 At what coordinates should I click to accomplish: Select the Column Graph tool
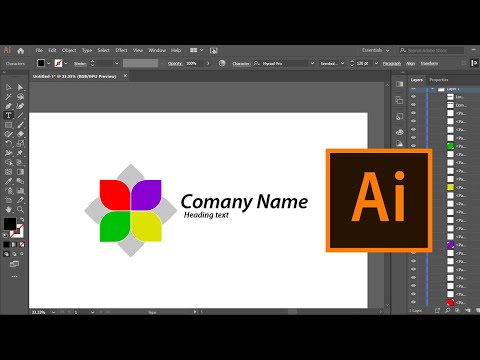20,191
